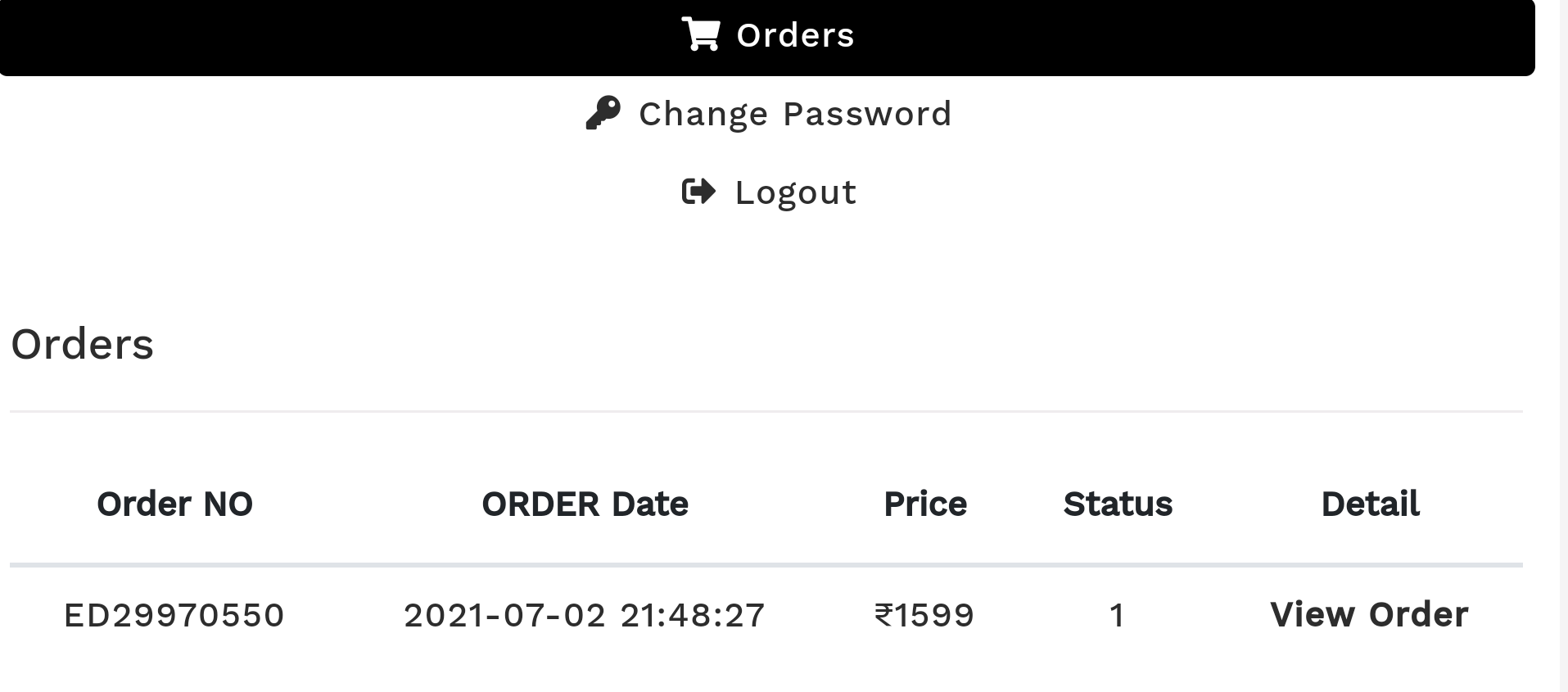
Task: Click the Price column header
Action: (x=925, y=504)
